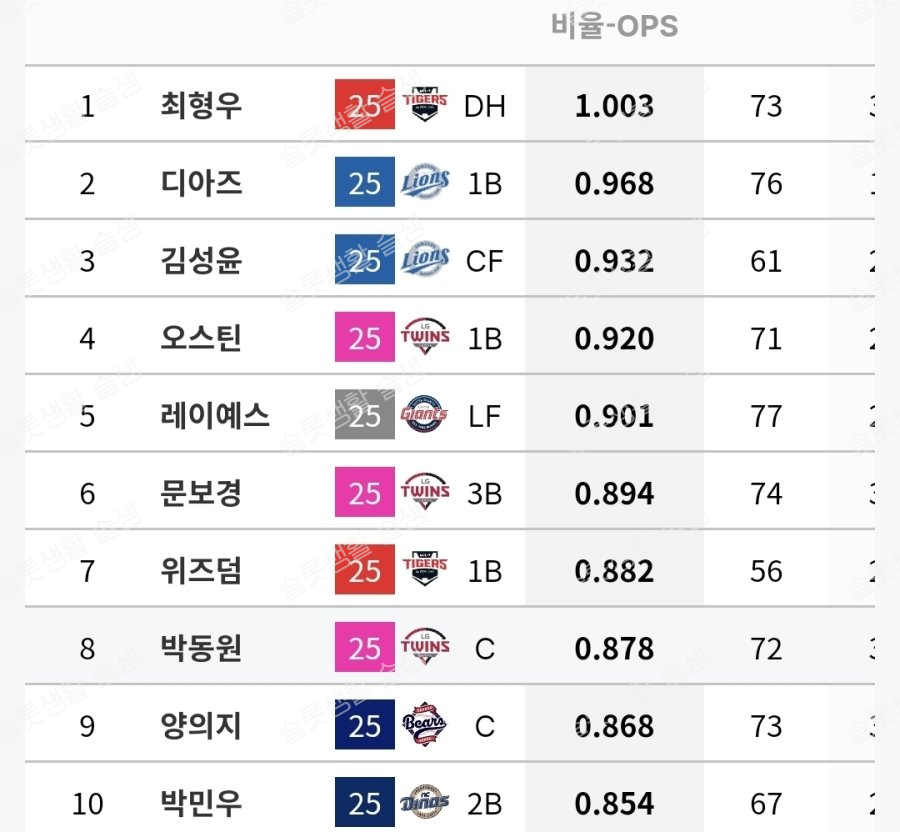The height and width of the screenshot is (832, 900).
Task: Click the LG Twins logo beside 오스틴
Action: [425, 336]
